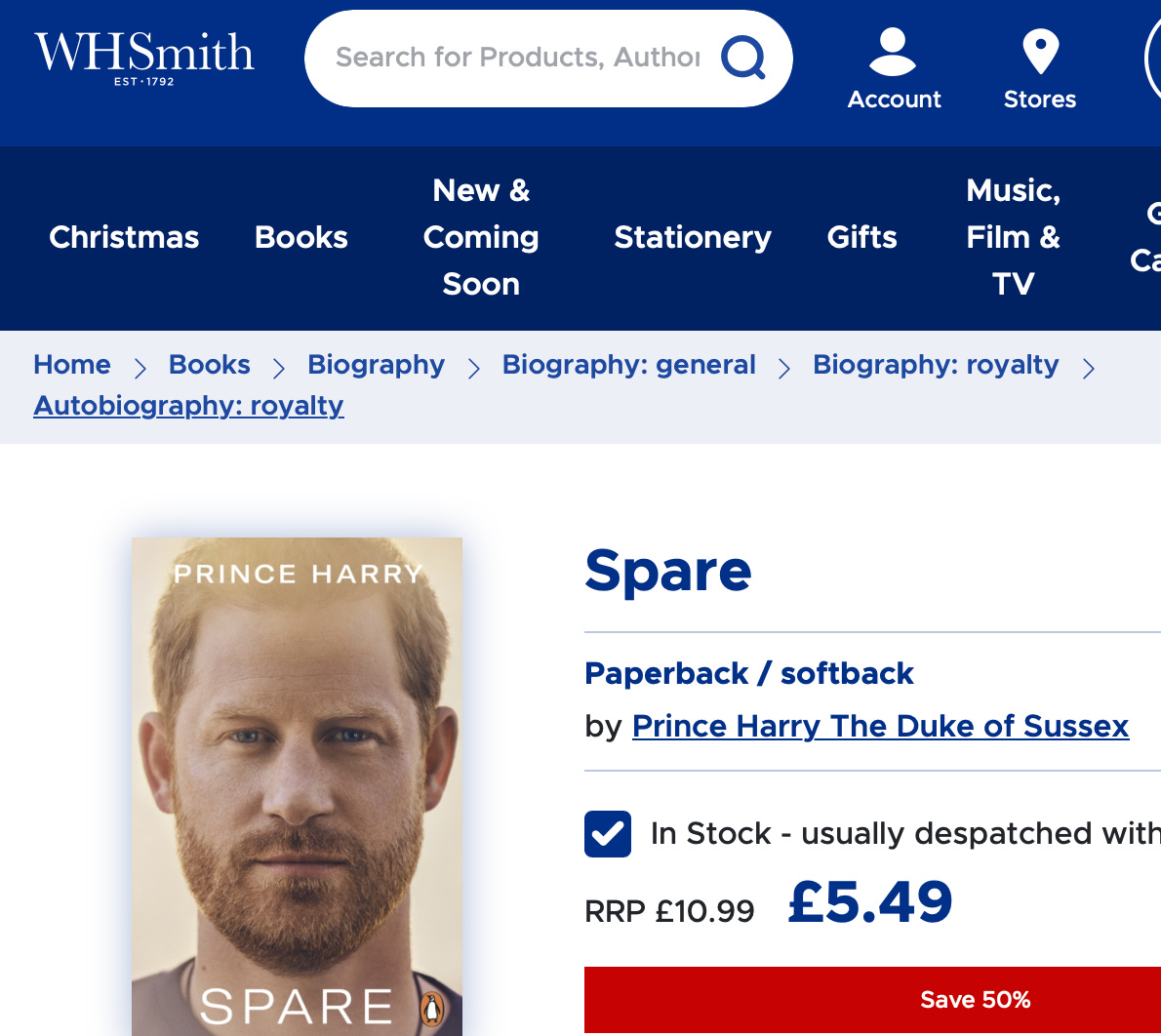Viewport: 1161px width, 1036px height.
Task: Select Stationery in navigation bar
Action: pyautogui.click(x=693, y=238)
